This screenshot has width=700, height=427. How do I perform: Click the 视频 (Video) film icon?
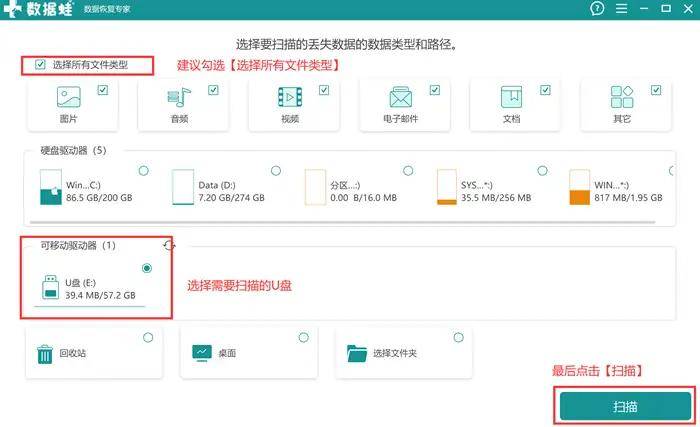tap(290, 98)
